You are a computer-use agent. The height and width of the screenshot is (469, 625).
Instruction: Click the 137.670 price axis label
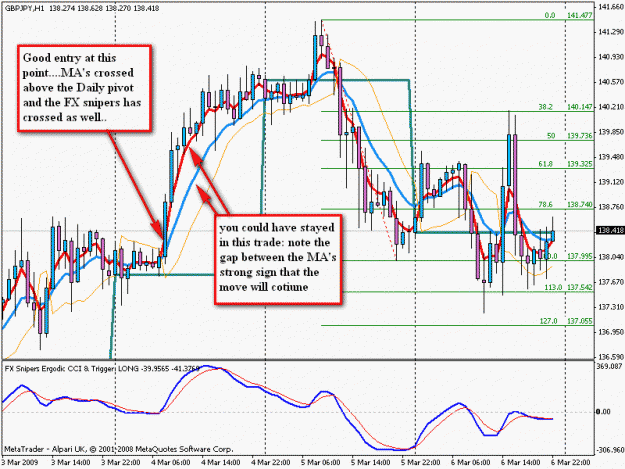coord(611,282)
